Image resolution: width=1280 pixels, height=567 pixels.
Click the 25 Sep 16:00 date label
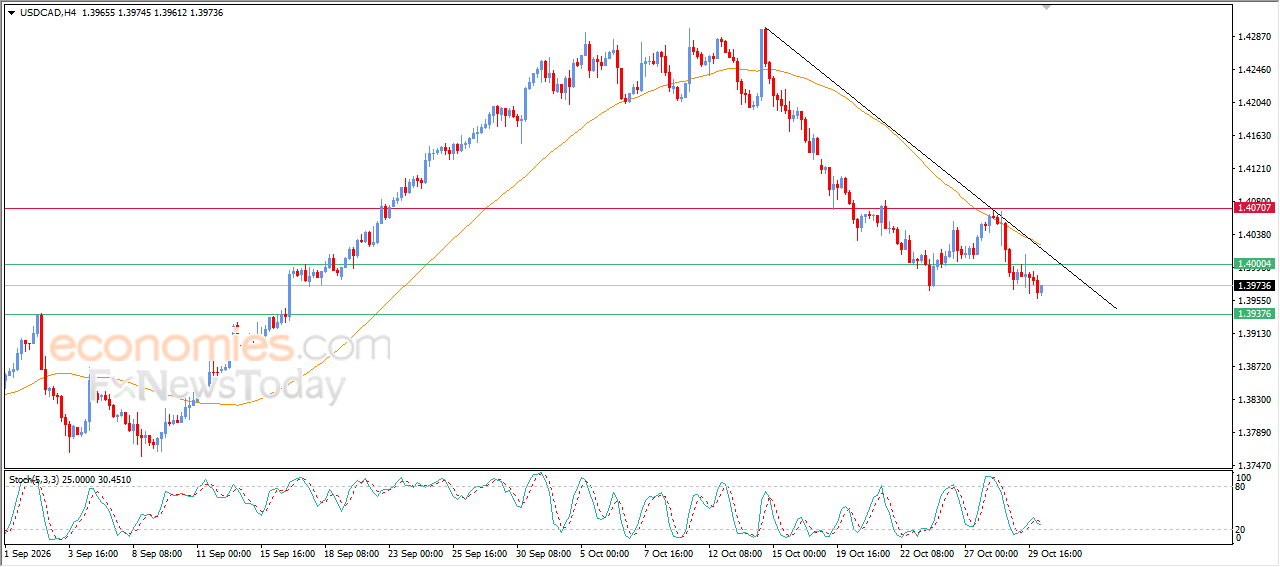coord(479,553)
